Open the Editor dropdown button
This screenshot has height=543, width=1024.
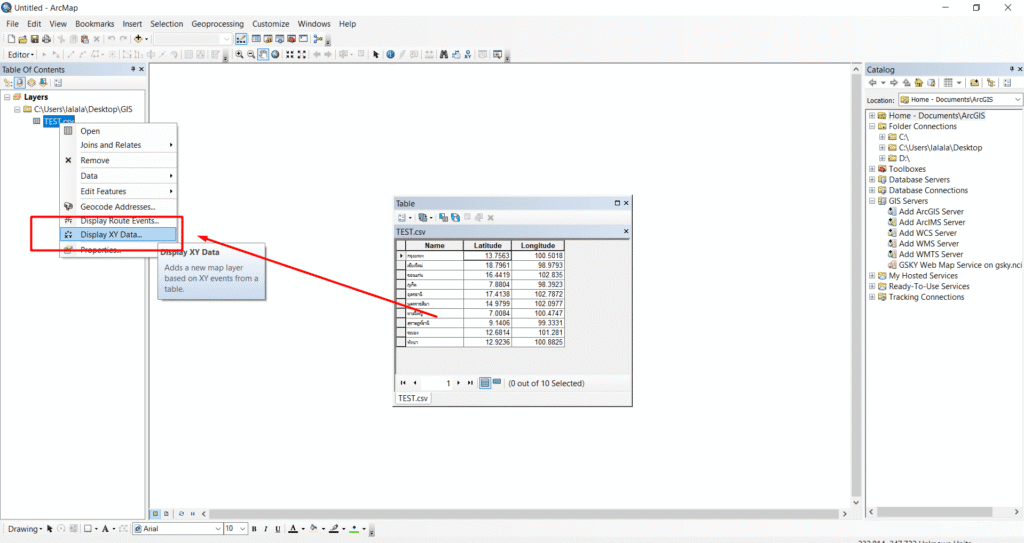pyautogui.click(x=21, y=55)
